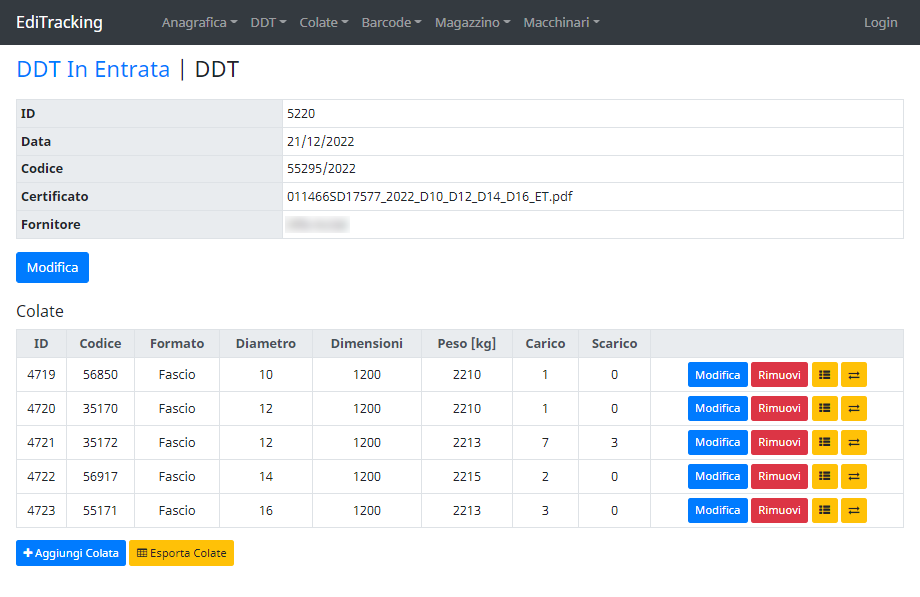
Task: Open the Colate navbar menu
Action: pyautogui.click(x=324, y=22)
